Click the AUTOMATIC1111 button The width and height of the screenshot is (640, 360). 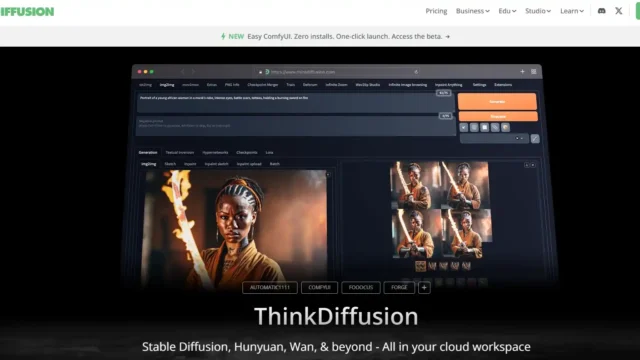[270, 288]
